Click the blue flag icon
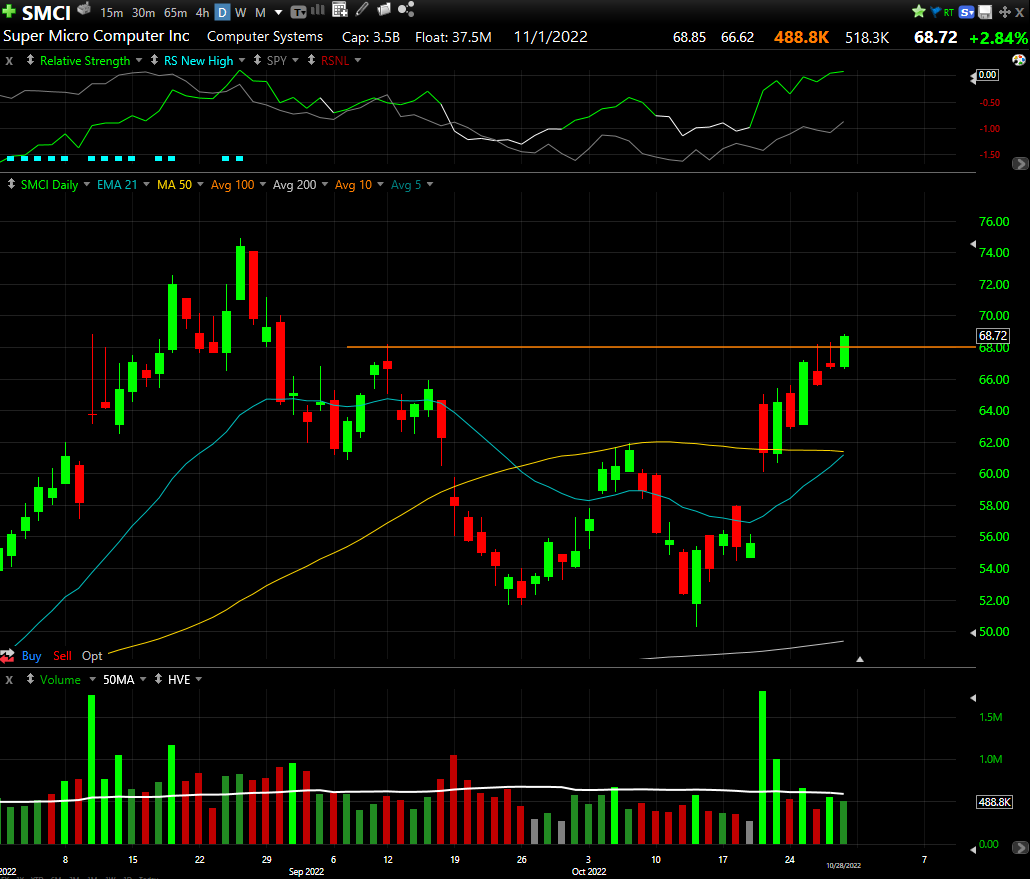1030x879 pixels. pos(936,11)
